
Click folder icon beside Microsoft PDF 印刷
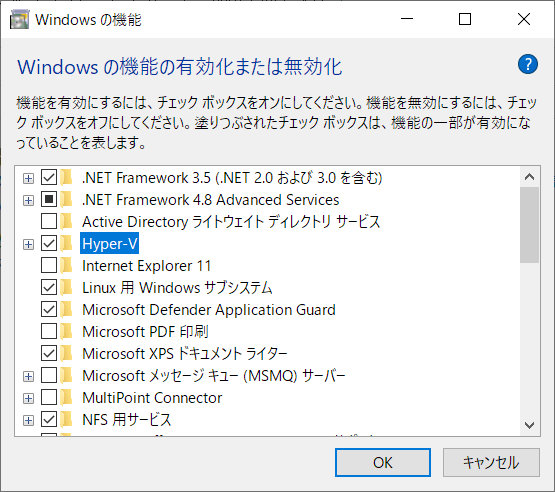[66, 331]
